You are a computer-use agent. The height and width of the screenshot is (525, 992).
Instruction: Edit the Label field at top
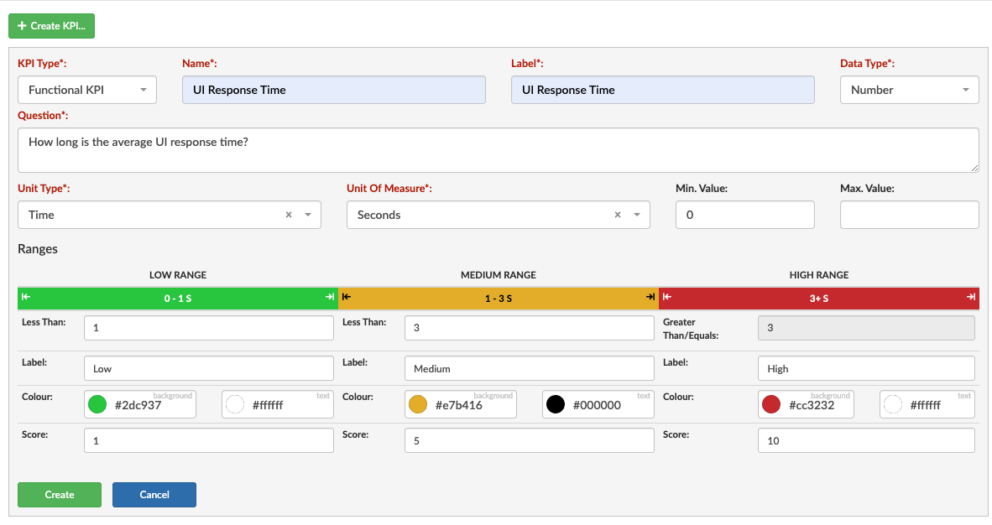(662, 90)
